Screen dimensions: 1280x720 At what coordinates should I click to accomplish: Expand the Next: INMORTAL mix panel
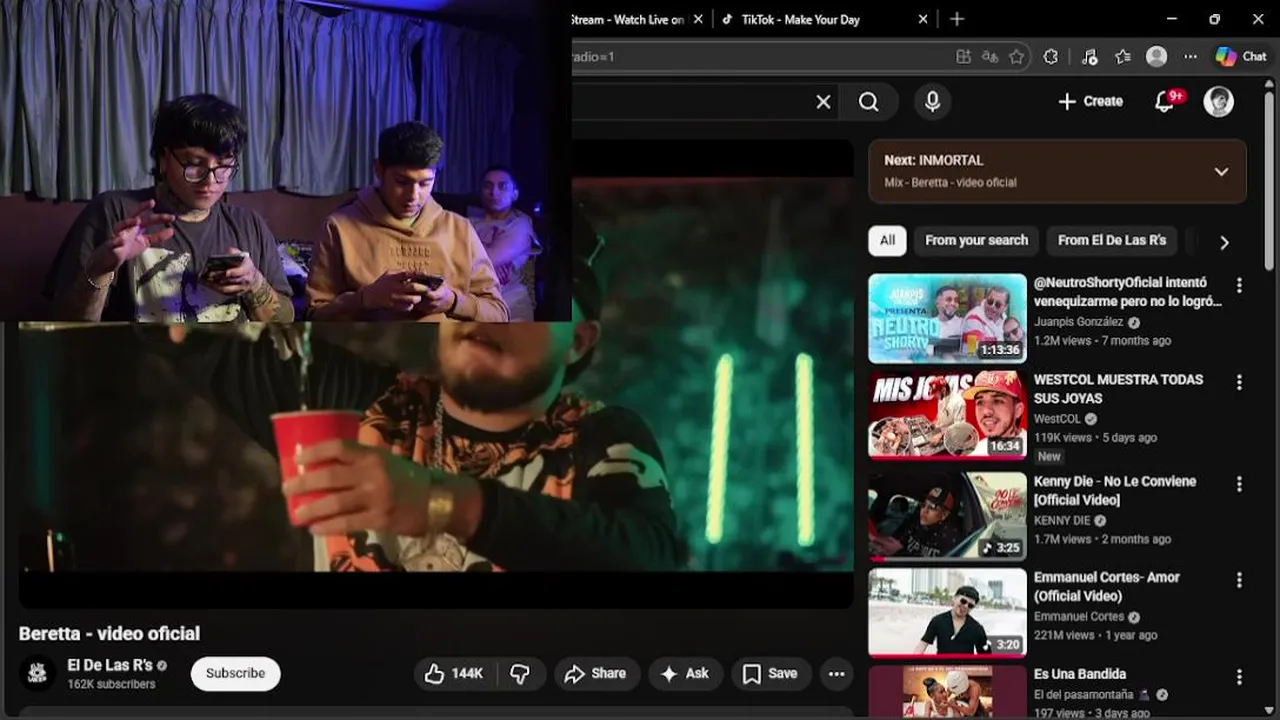[1221, 171]
